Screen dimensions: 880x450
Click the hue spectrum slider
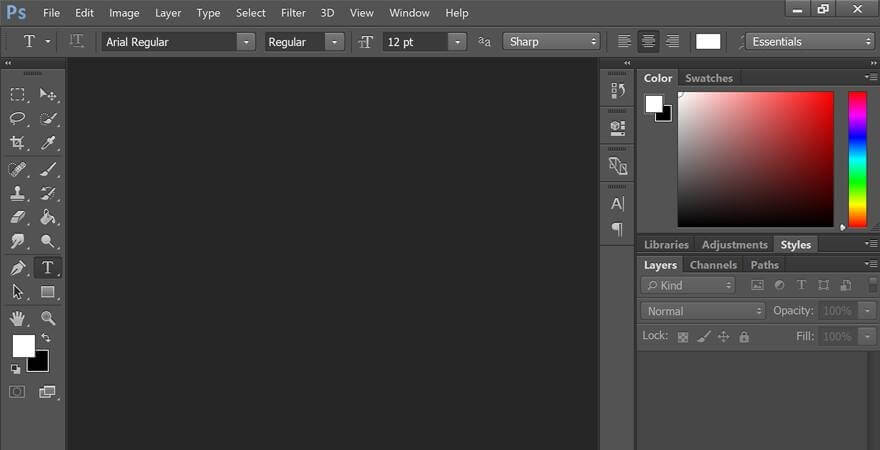[x=858, y=159]
